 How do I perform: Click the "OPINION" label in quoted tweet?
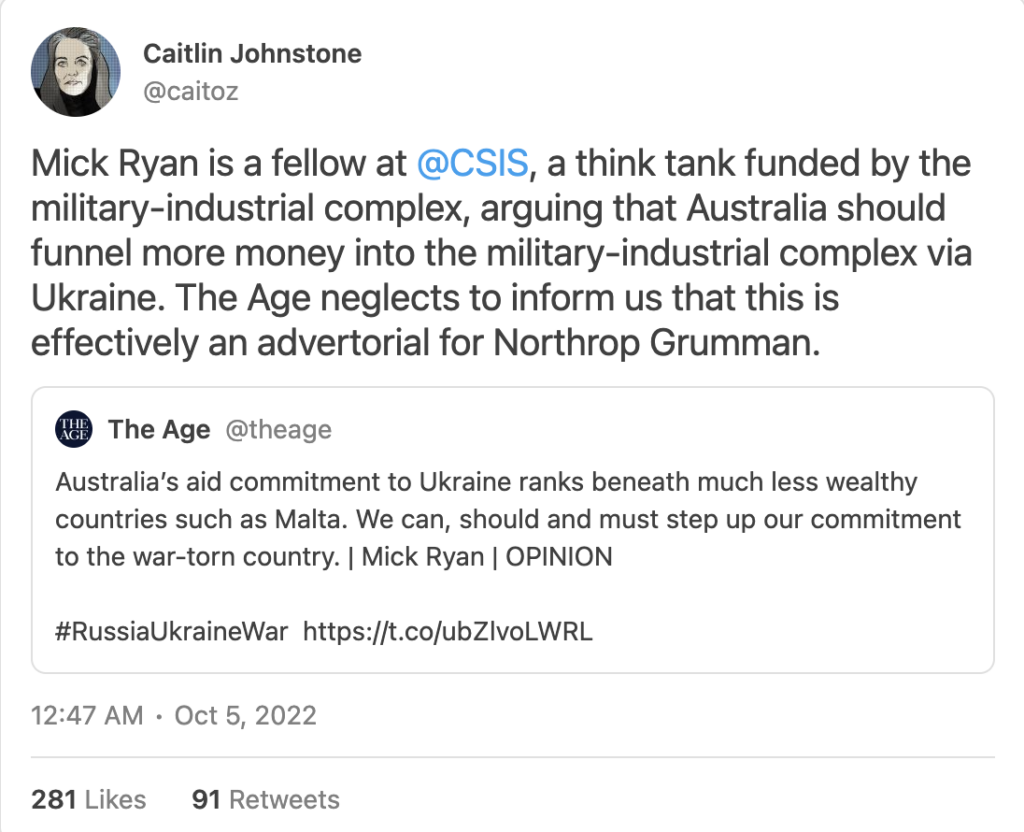(558, 557)
